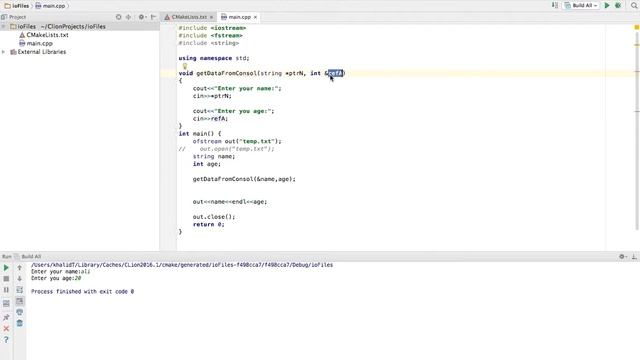The height and width of the screenshot is (360, 640).
Task: Open the search everywhere magnifier
Action: point(634,5)
